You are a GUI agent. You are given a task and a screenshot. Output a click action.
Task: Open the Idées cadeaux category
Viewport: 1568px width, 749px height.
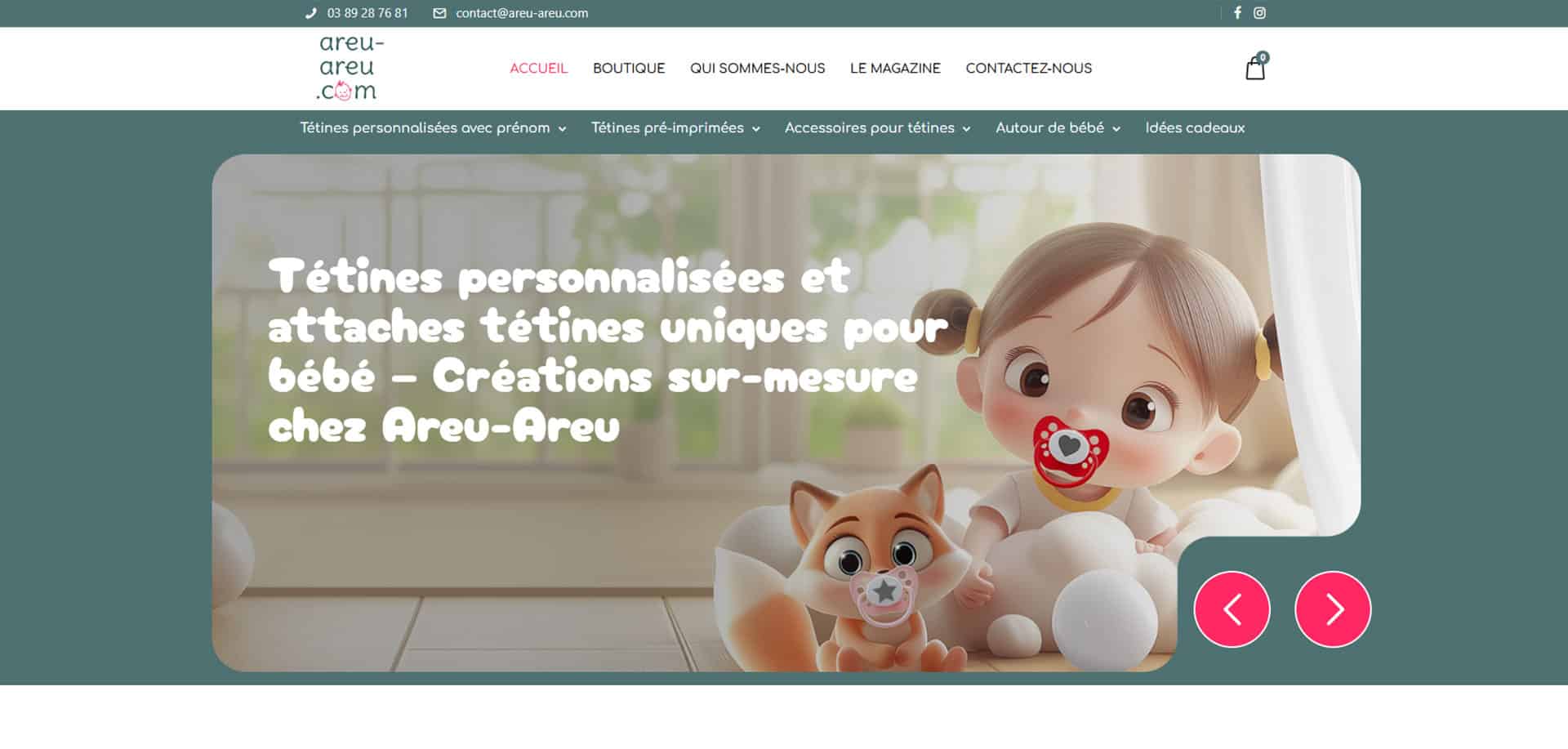tap(1195, 128)
